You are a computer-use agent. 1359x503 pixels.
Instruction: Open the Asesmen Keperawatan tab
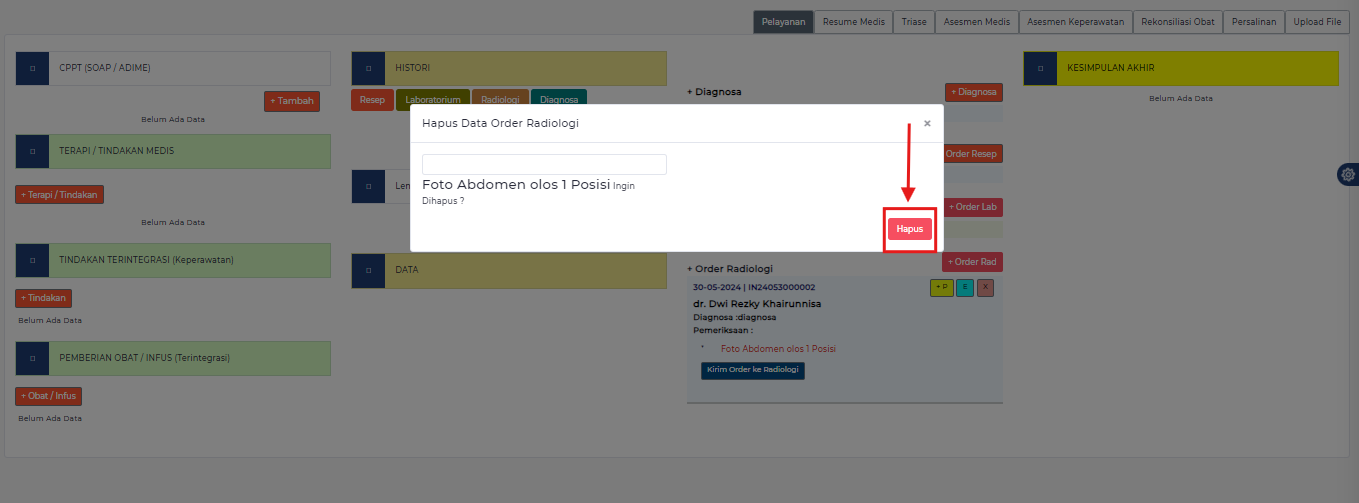(x=1076, y=22)
